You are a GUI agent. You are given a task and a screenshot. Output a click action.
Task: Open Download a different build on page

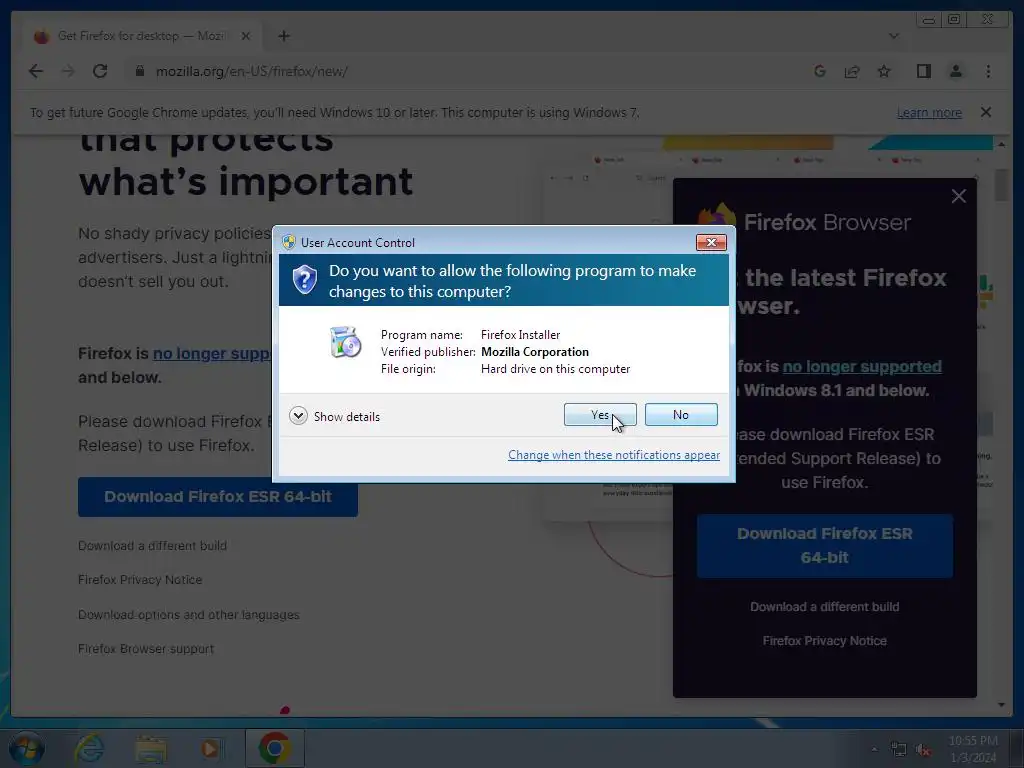click(152, 545)
